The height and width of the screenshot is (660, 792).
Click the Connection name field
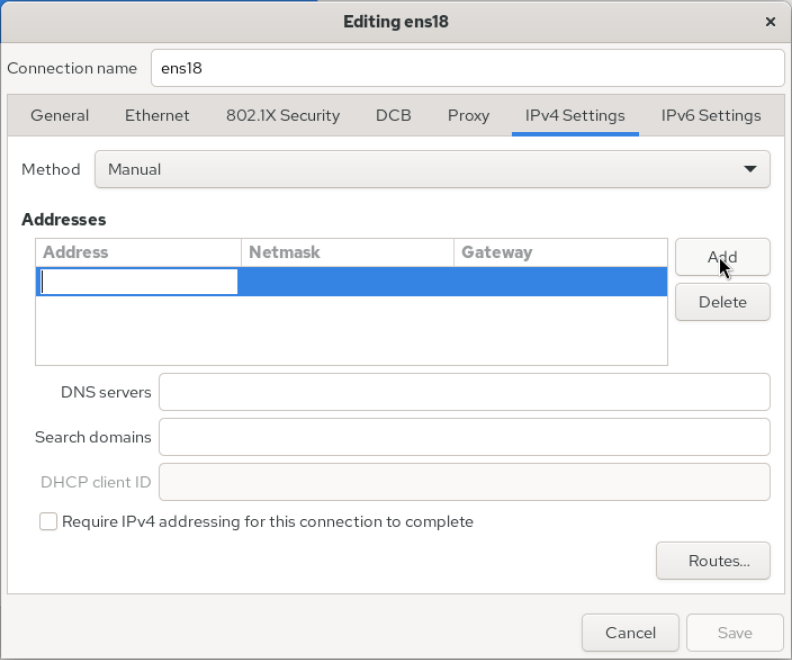tap(467, 68)
